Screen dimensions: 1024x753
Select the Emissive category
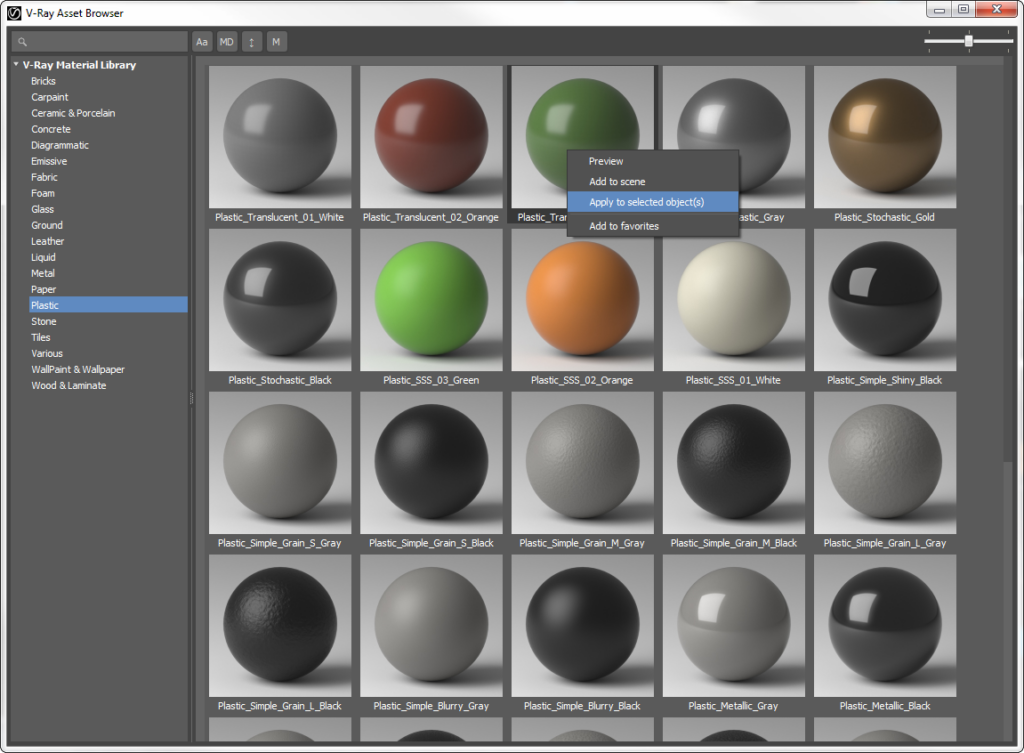(49, 161)
